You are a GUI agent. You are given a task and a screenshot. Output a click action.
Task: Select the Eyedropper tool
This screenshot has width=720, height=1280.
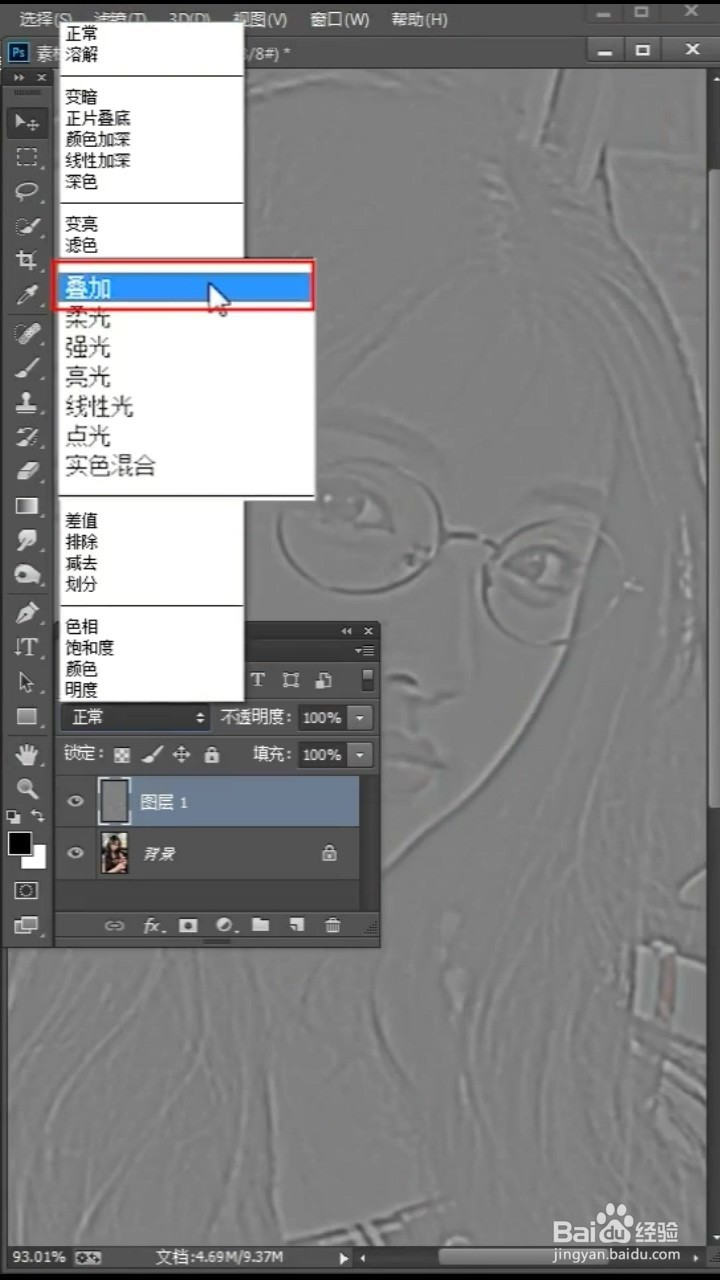tap(27, 295)
